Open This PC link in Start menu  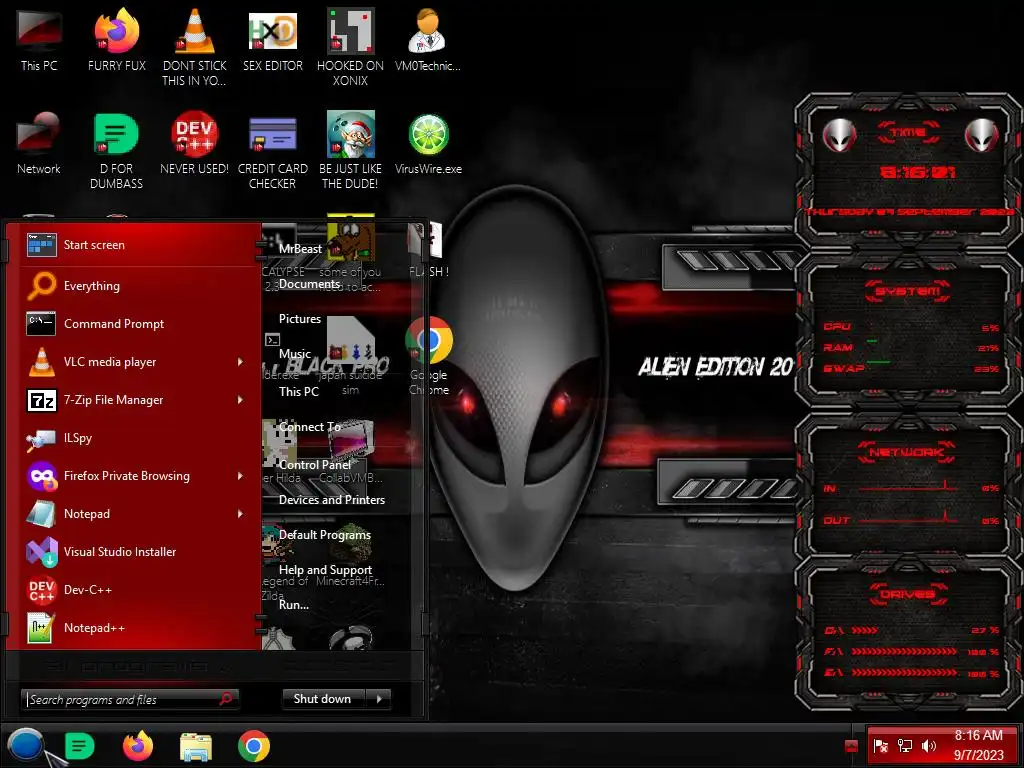(x=298, y=392)
